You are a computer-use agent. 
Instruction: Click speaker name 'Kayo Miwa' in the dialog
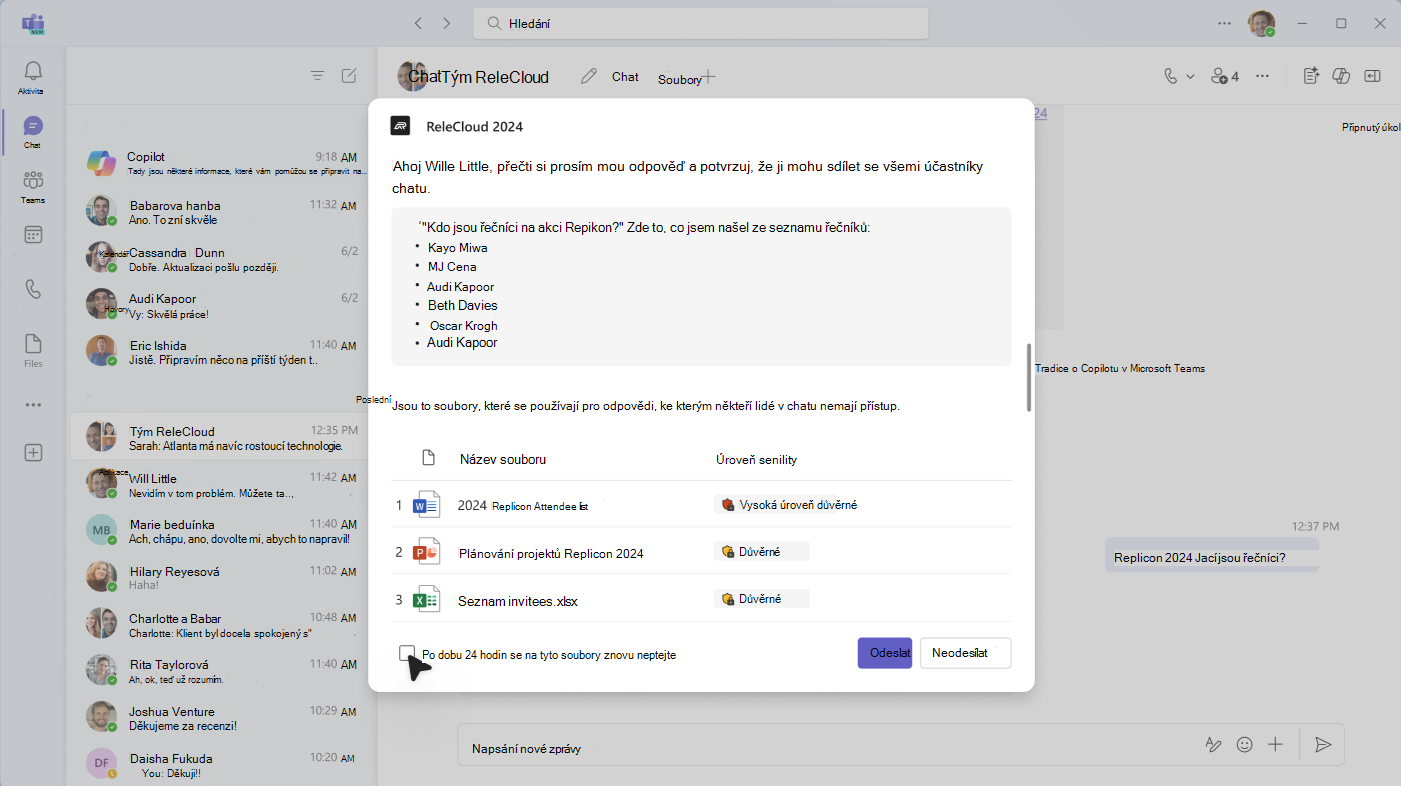pyautogui.click(x=458, y=247)
